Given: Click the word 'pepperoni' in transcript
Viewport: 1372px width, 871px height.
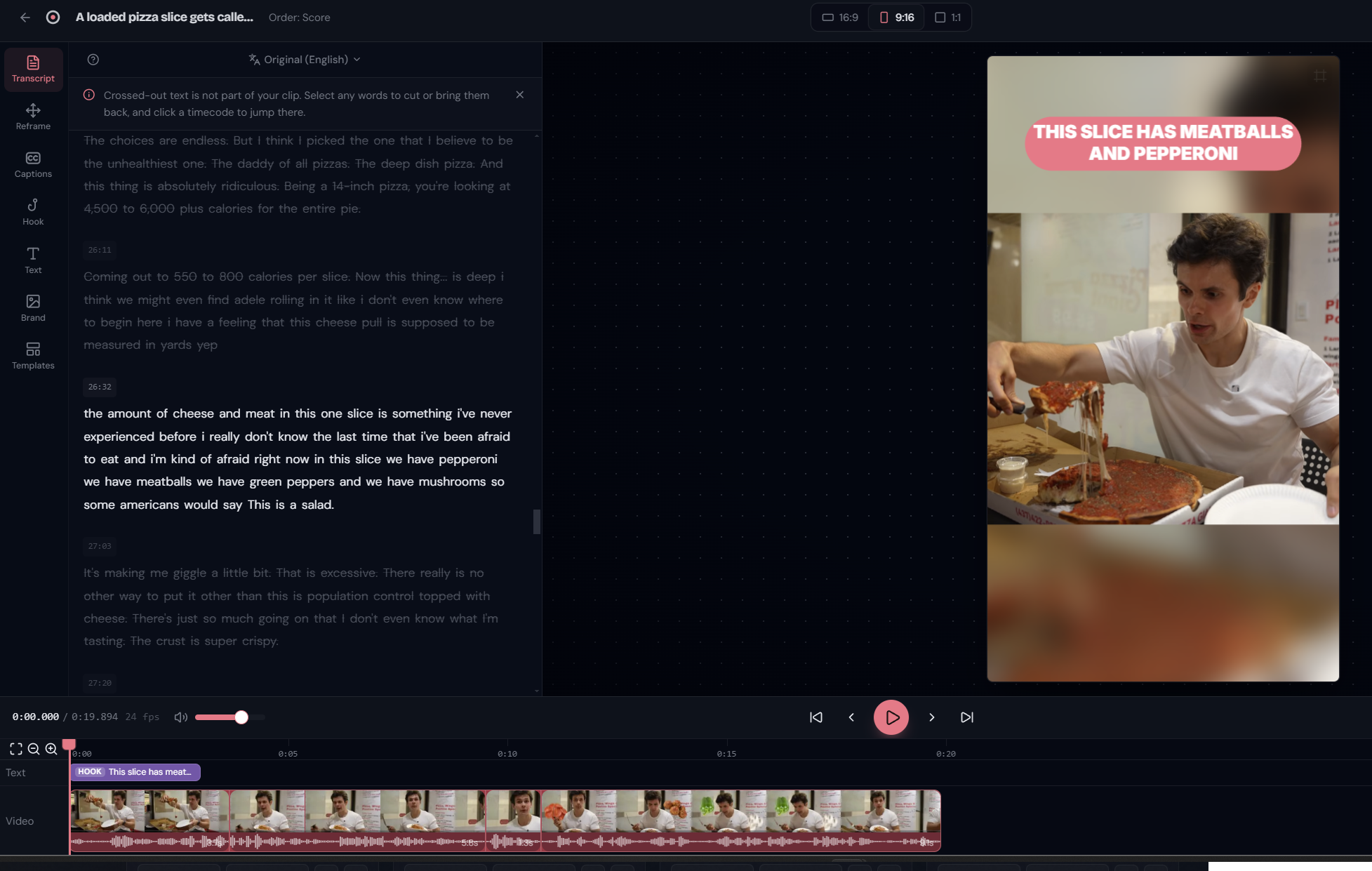Looking at the screenshot, I should pyautogui.click(x=468, y=459).
